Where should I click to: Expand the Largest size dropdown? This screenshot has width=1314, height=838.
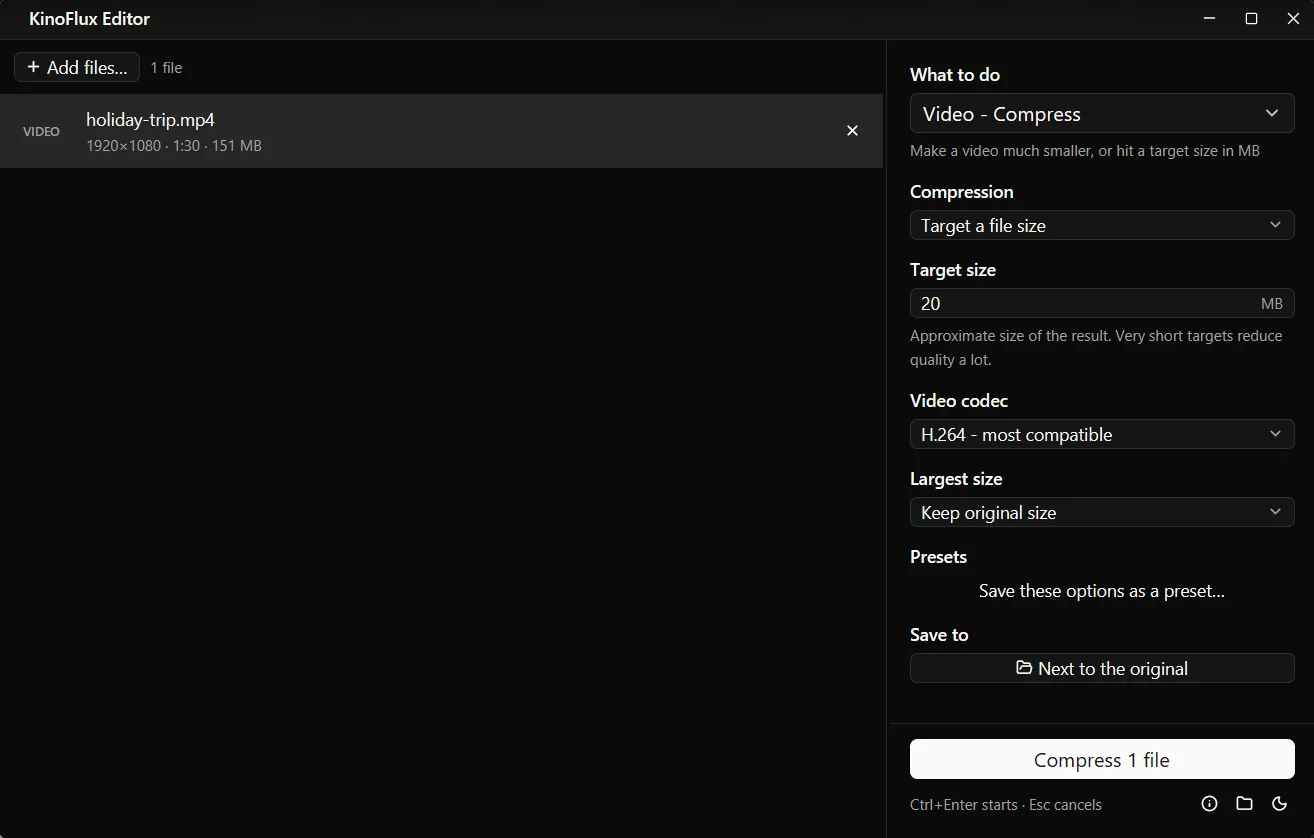pos(1102,512)
